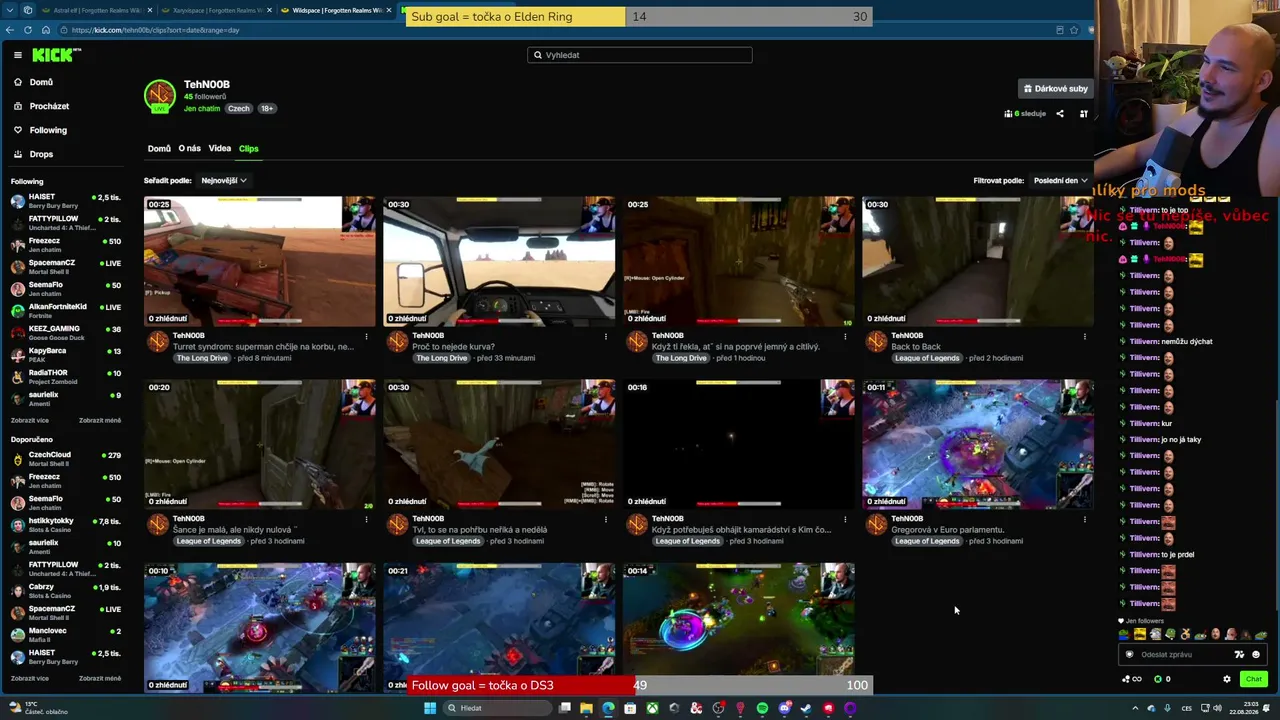Screen dimensions: 1280x720
Task: Open HAISET channel in Following list
Action: [x=65, y=200]
